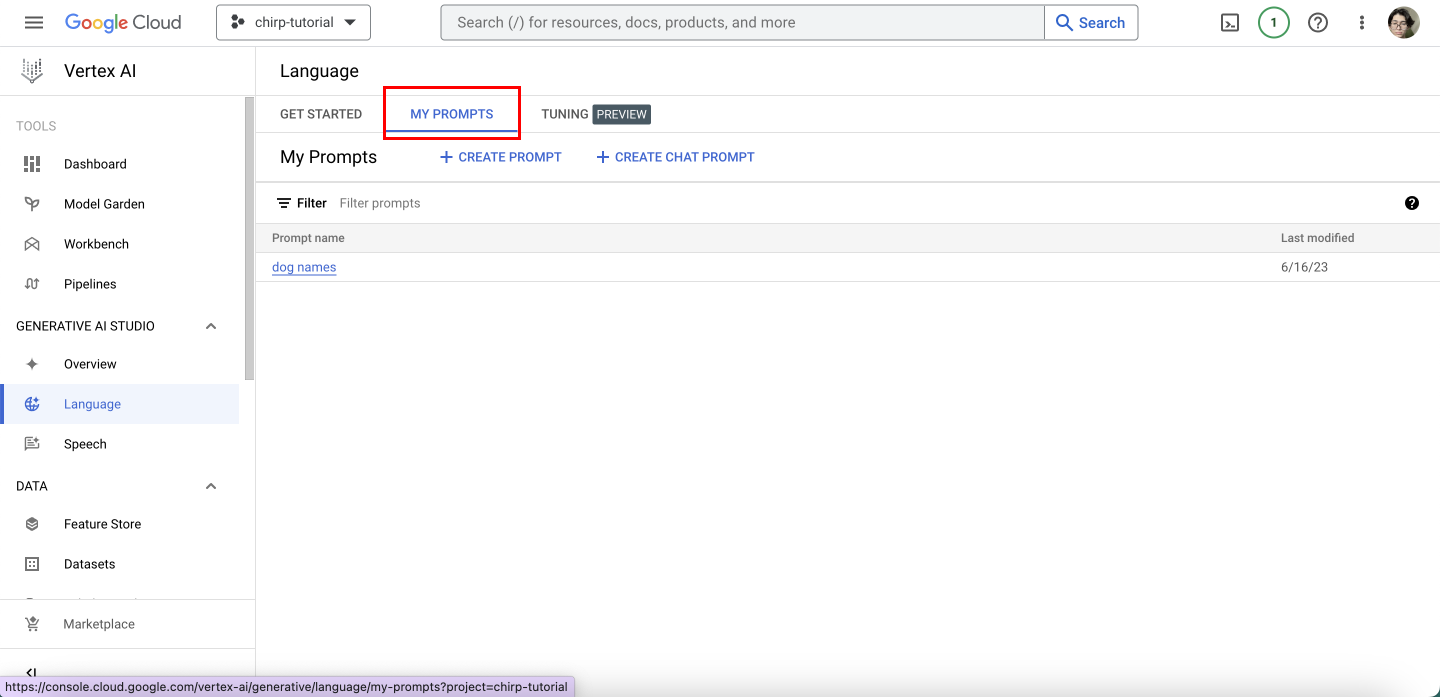Click the Model Garden sprout icon

[x=32, y=204]
